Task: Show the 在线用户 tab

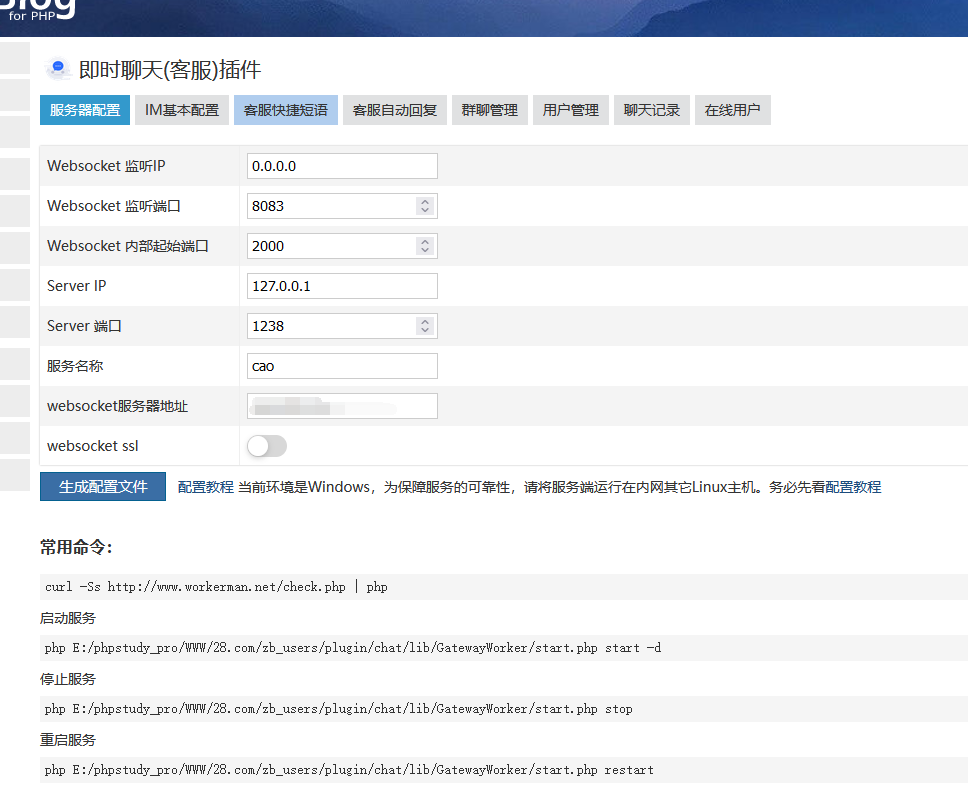Action: 733,110
